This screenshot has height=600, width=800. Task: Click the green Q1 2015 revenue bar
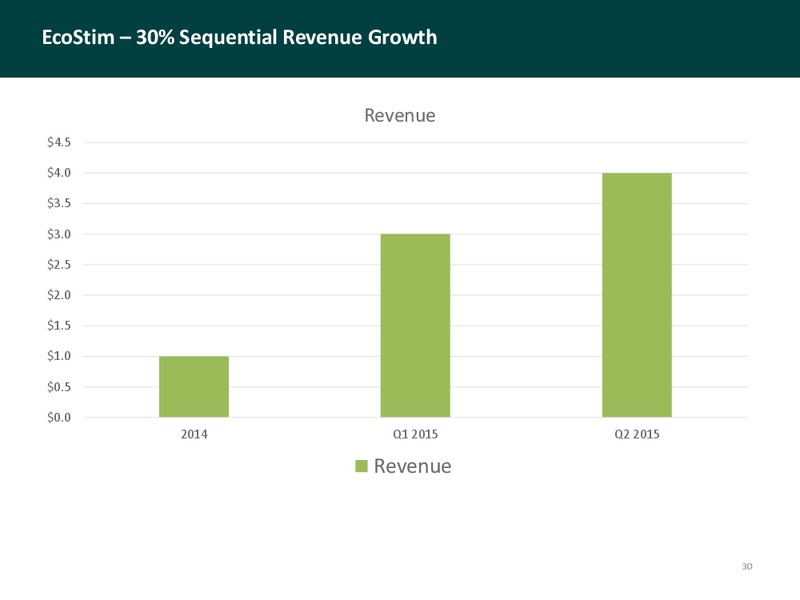point(415,326)
